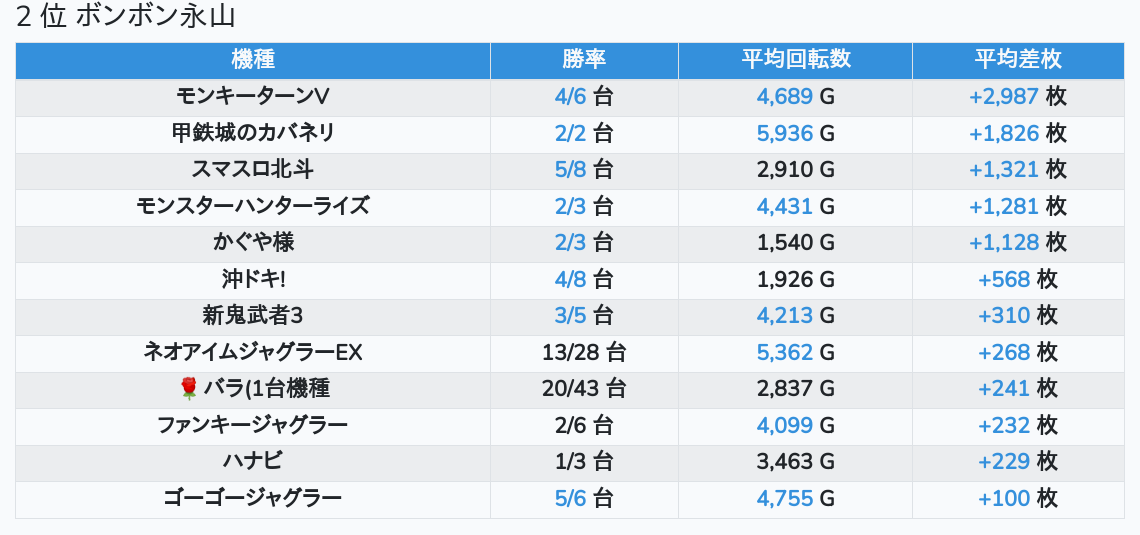Click ゴーゴージャグラー machine name
The width and height of the screenshot is (1140, 535).
(x=253, y=498)
